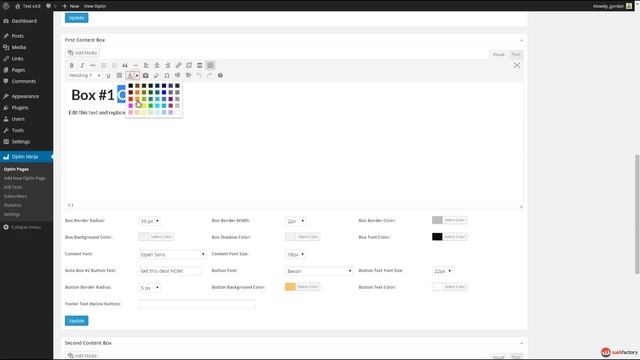Open Button Font Bevan dropdown
The image size is (640, 360).
(319, 271)
